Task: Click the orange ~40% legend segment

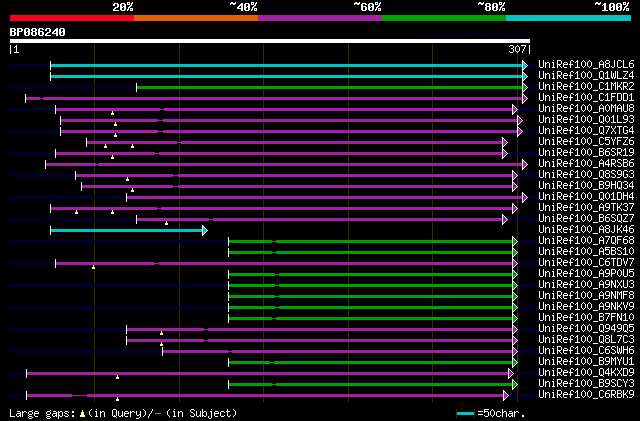Action: [196, 18]
